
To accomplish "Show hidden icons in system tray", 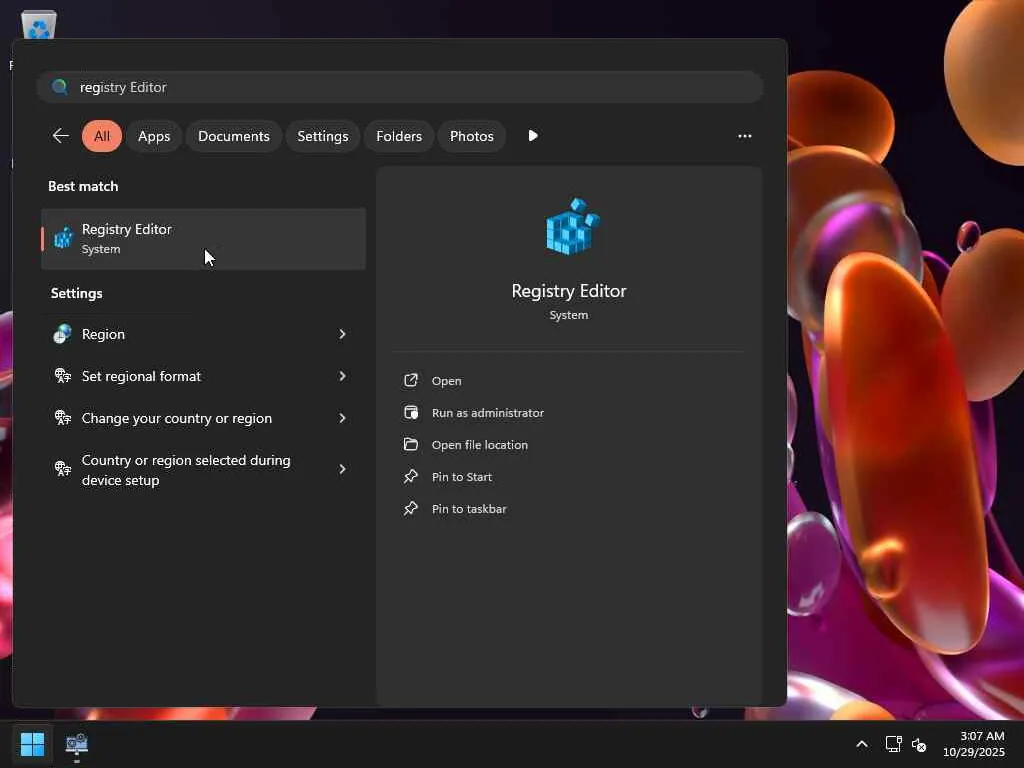I will pos(862,744).
